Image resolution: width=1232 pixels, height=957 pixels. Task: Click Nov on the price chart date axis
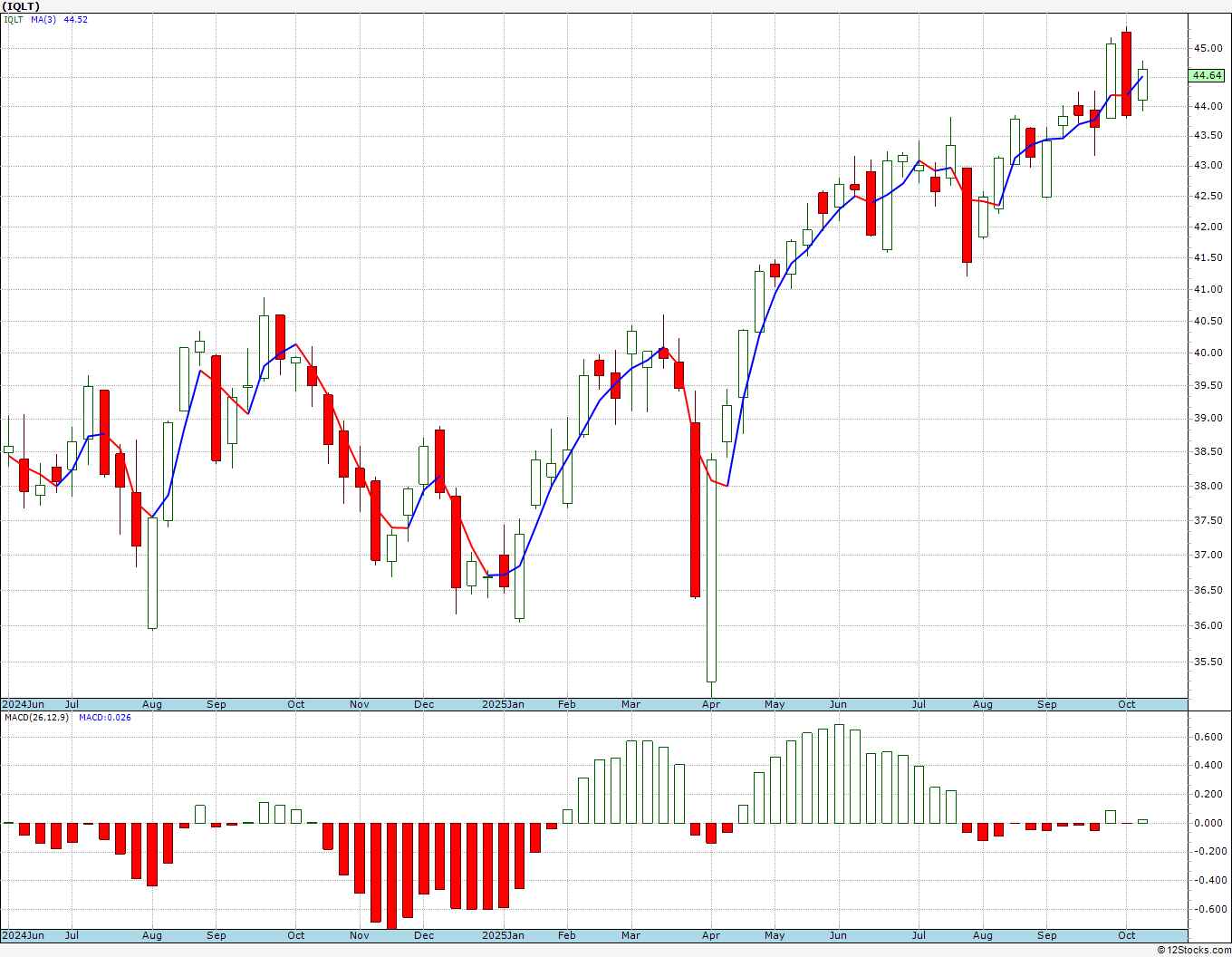tap(360, 704)
